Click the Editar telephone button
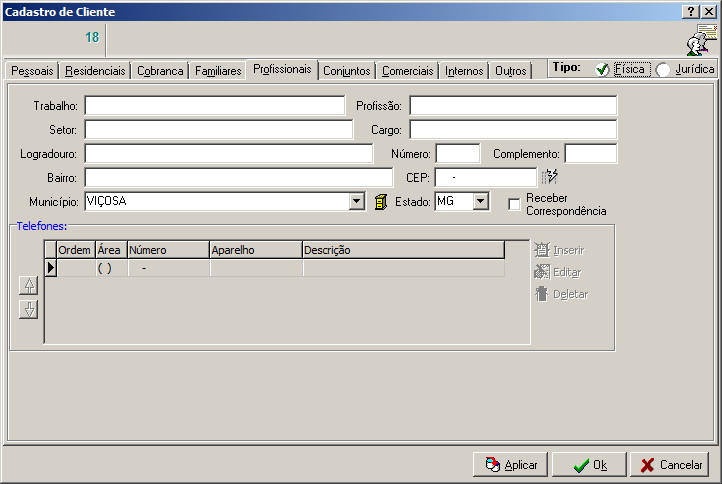This screenshot has width=722, height=484. coord(558,272)
